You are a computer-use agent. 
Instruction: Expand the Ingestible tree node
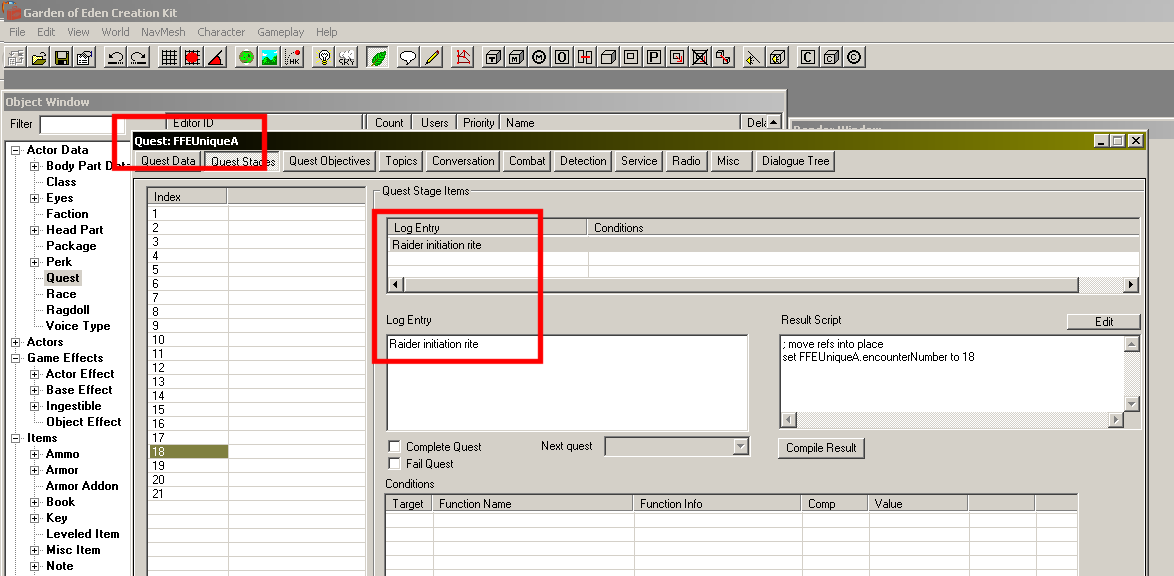click(34, 406)
